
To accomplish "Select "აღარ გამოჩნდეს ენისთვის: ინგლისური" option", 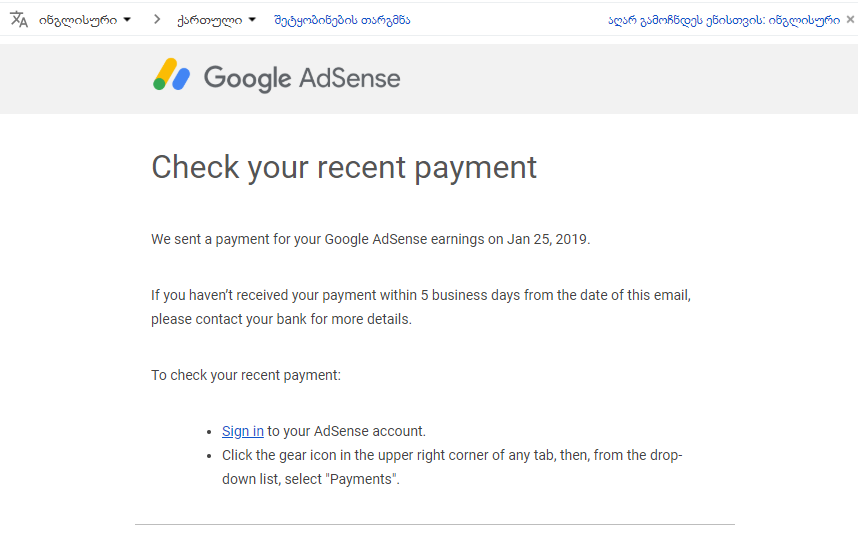I will 724,20.
